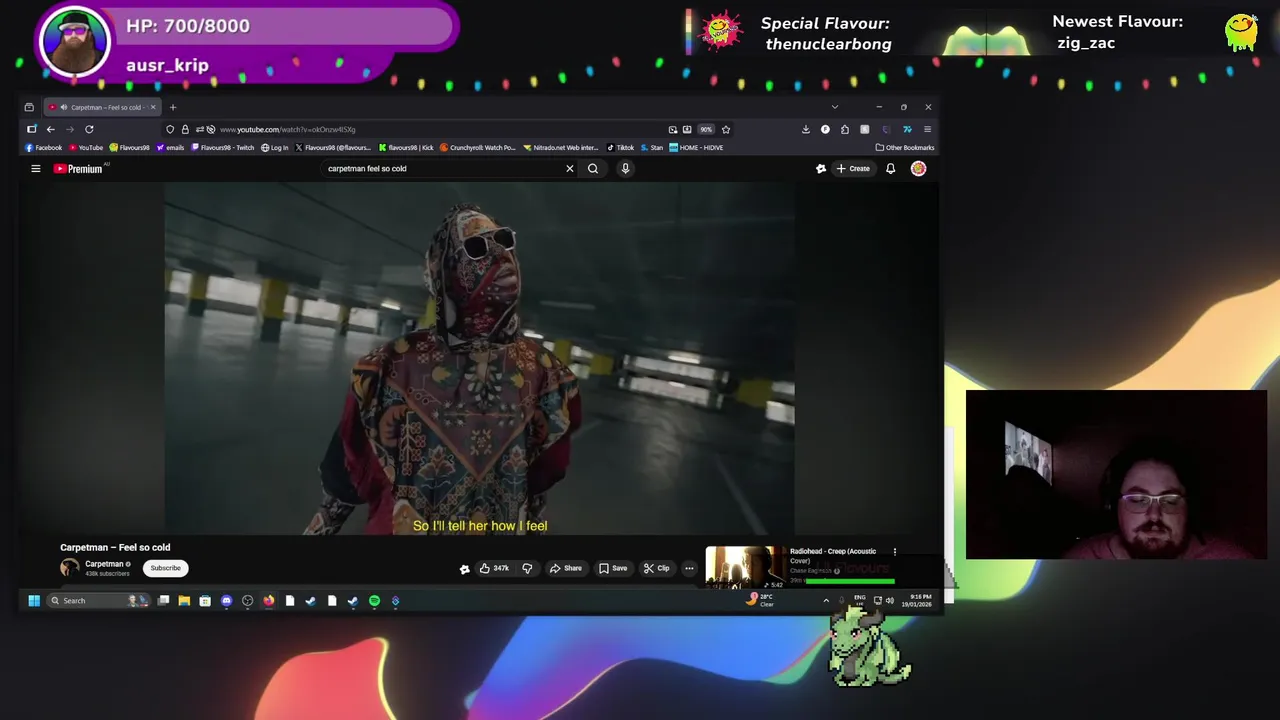Viewport: 1280px width, 720px height.
Task: Open the Other Bookmarks folder
Action: coord(904,148)
